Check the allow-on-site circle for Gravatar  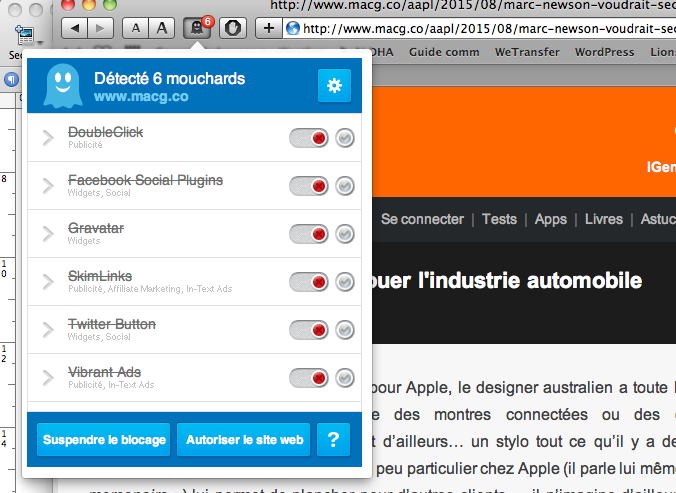[344, 234]
